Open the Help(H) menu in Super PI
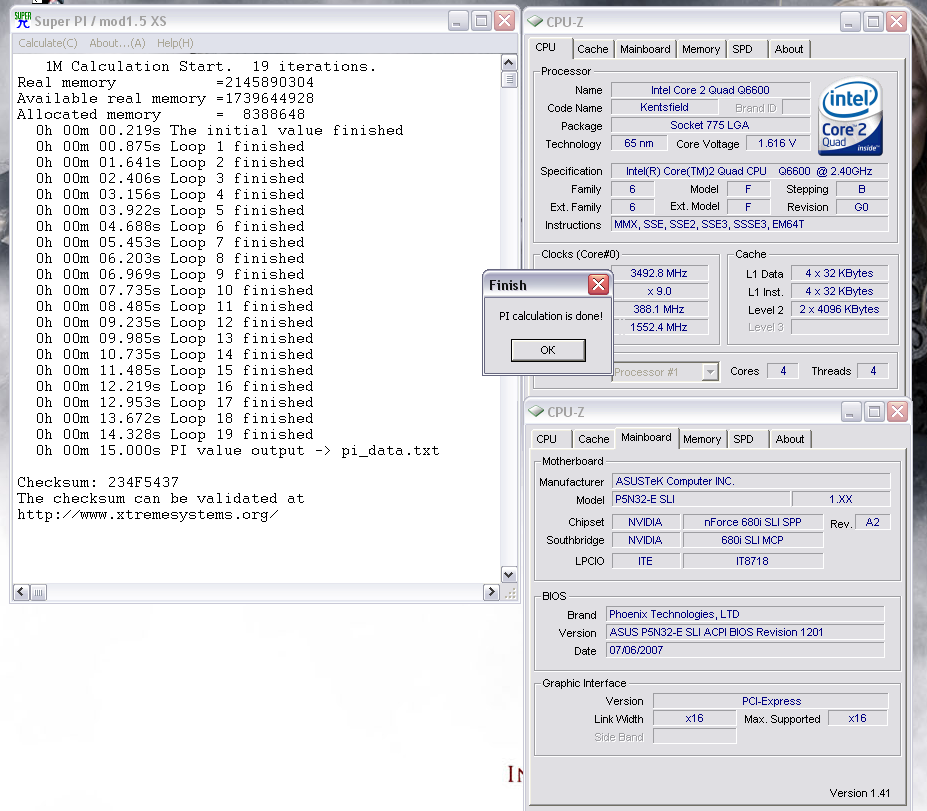Image resolution: width=927 pixels, height=811 pixels. (x=175, y=43)
